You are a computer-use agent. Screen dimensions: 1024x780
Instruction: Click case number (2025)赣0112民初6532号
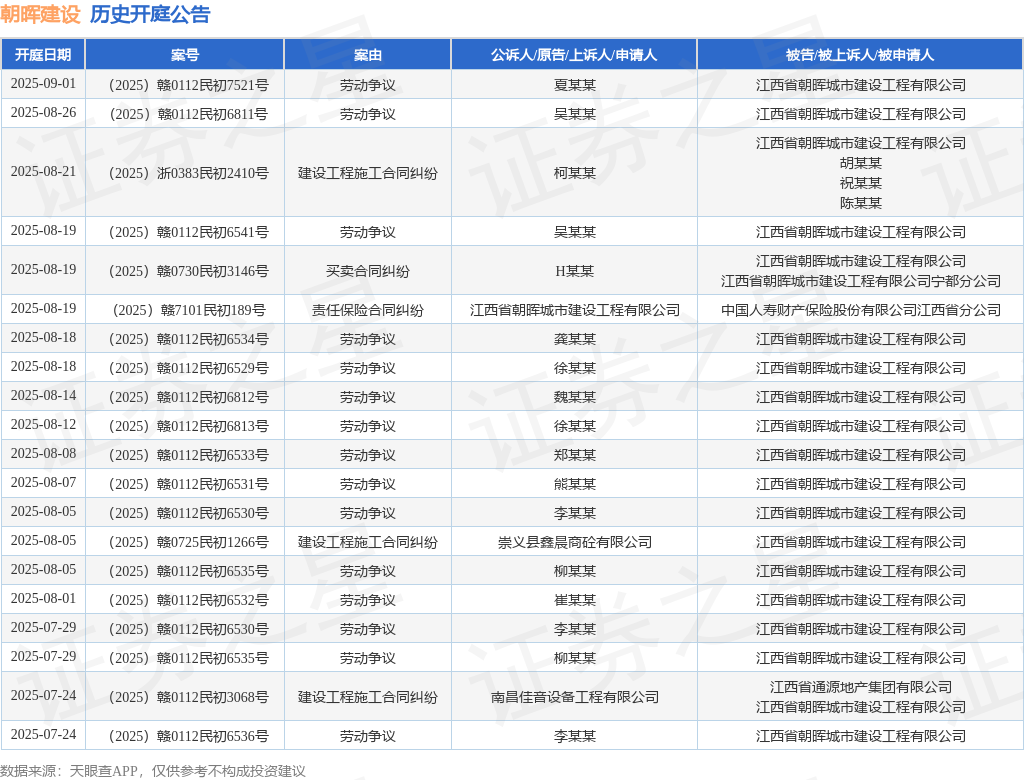[188, 600]
